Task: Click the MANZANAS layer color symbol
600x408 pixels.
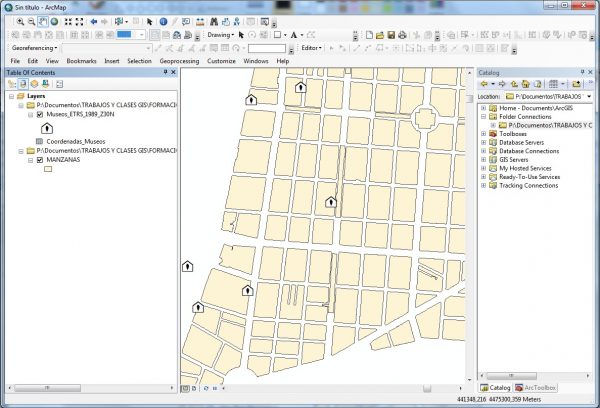Action: tap(46, 170)
